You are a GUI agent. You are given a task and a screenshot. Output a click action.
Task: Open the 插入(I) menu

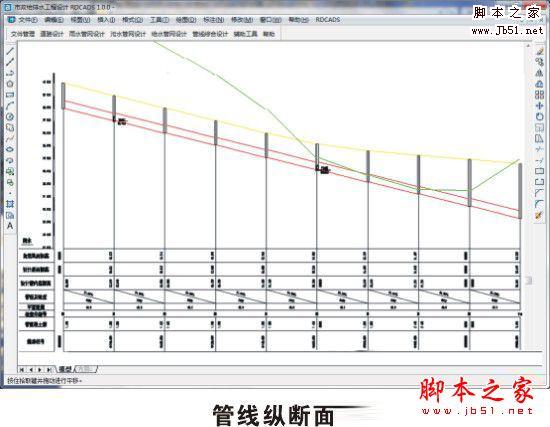tap(106, 20)
